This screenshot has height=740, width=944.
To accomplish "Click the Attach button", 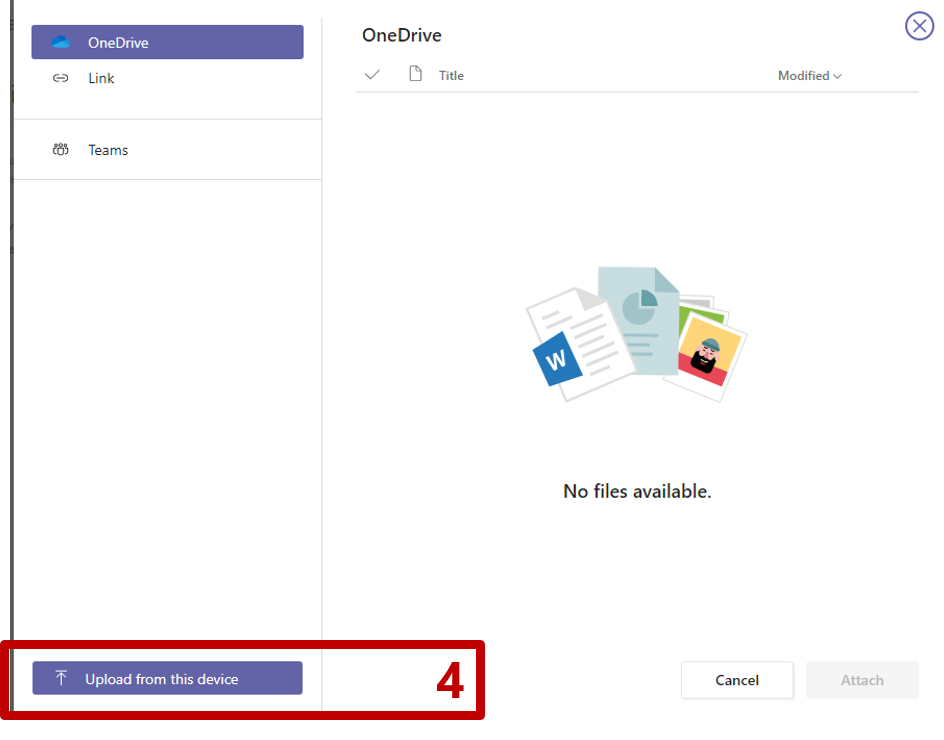I will tap(862, 680).
